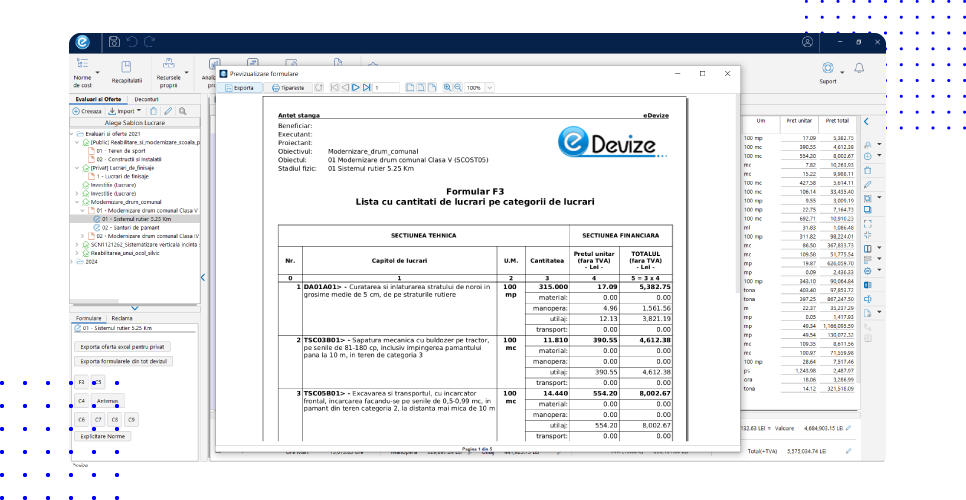The image size is (966, 500).
Task: Open the Suport dropdown arrow
Action: coord(842,72)
